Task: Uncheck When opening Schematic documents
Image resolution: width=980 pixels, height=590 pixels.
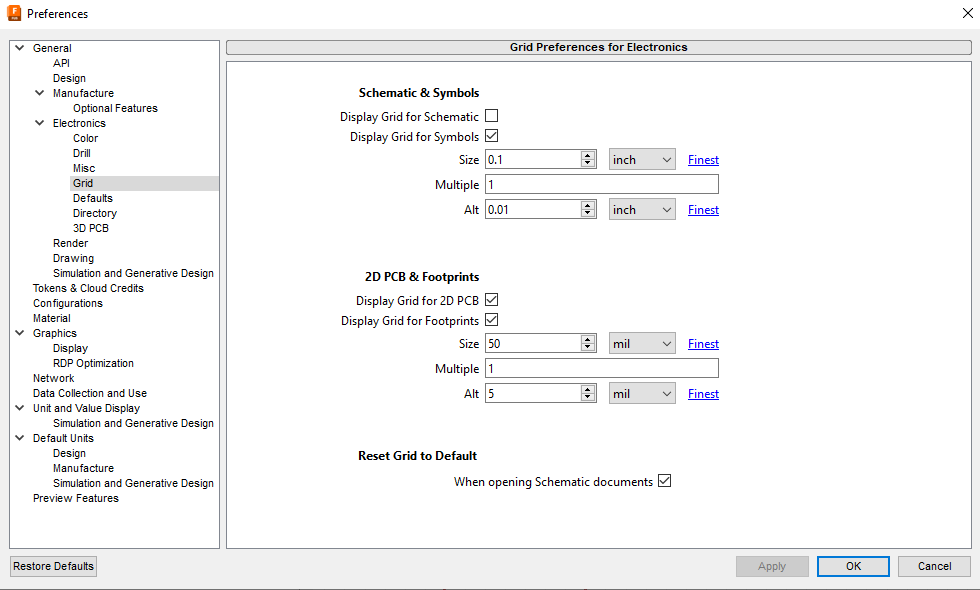Action: [665, 481]
